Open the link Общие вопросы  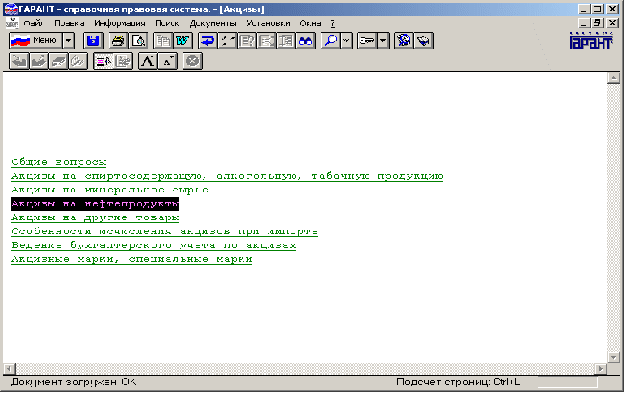(59, 162)
